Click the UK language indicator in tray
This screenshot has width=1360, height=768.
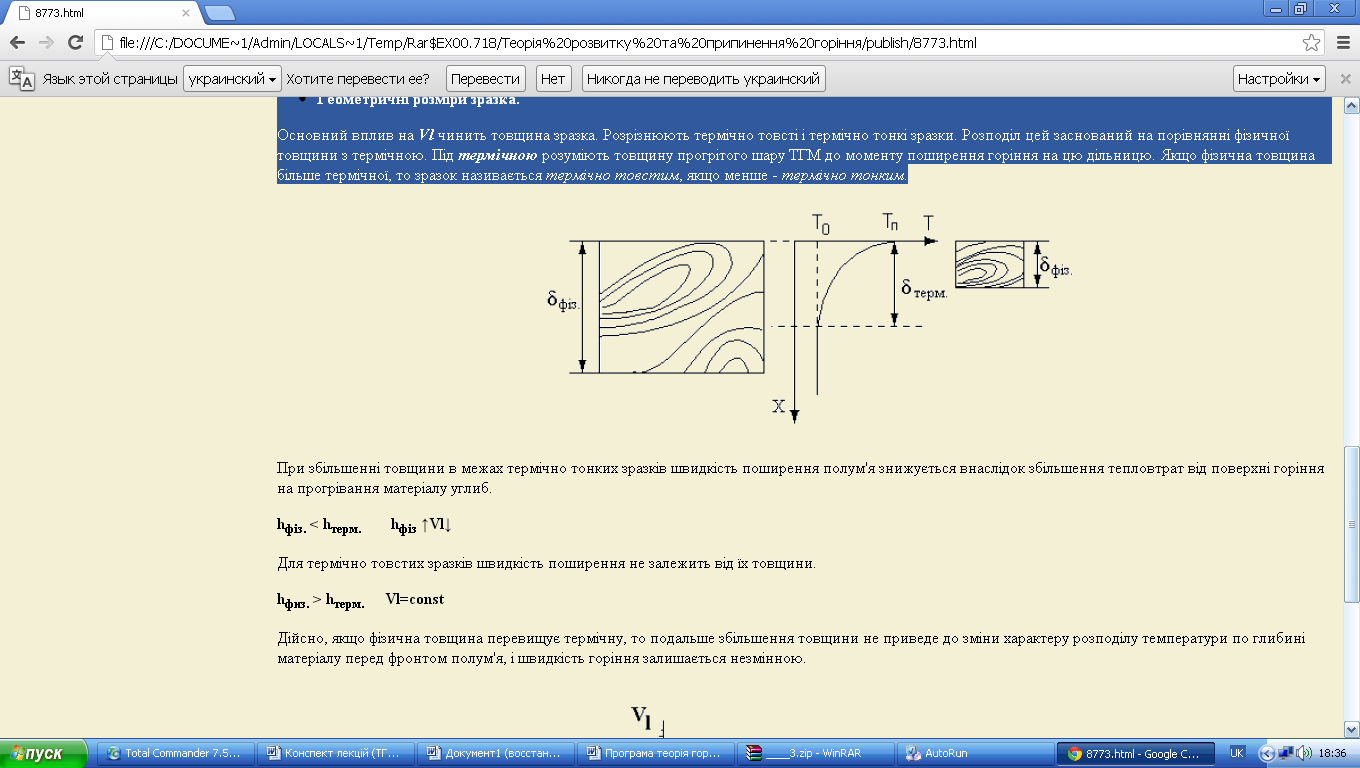[1236, 754]
